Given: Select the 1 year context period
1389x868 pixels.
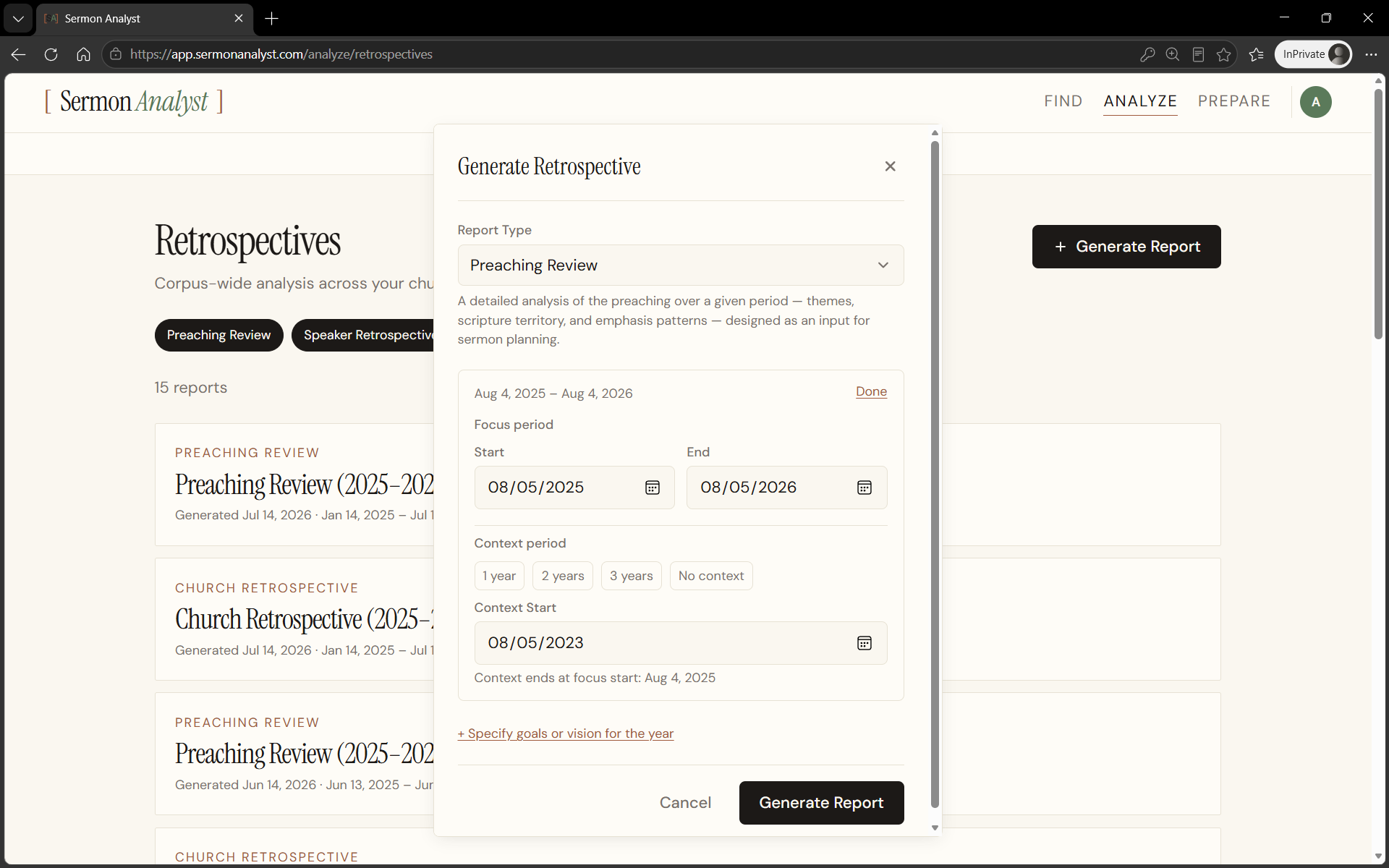Looking at the screenshot, I should pos(499,576).
